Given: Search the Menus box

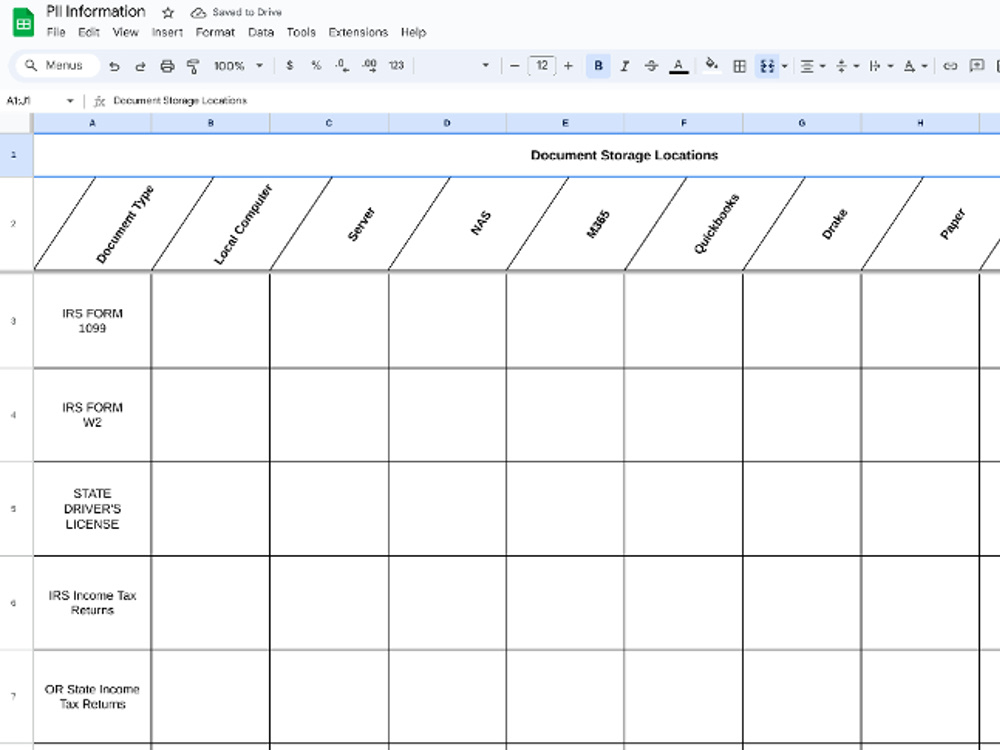Looking at the screenshot, I should coord(58,65).
